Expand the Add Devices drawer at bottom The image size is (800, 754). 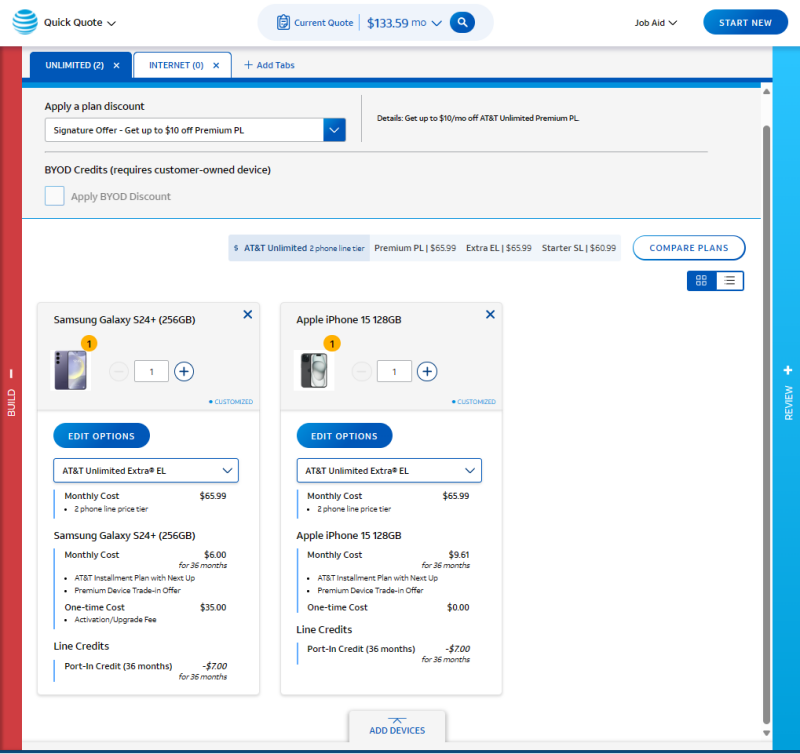(397, 726)
